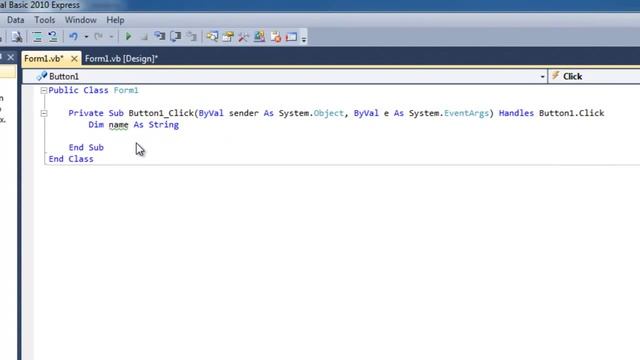The image size is (640, 360).
Task: Open the Error List icon
Action: tap(276, 37)
